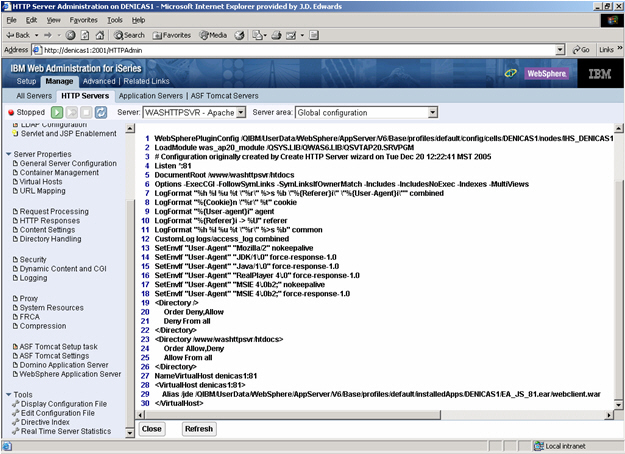This screenshot has width=625, height=454.
Task: Open the Display Configuration File tool
Action: (x=64, y=404)
